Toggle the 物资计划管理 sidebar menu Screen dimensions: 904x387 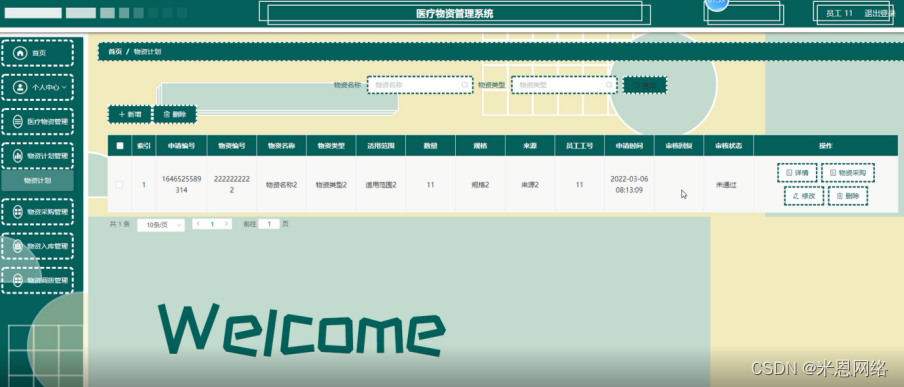37,156
